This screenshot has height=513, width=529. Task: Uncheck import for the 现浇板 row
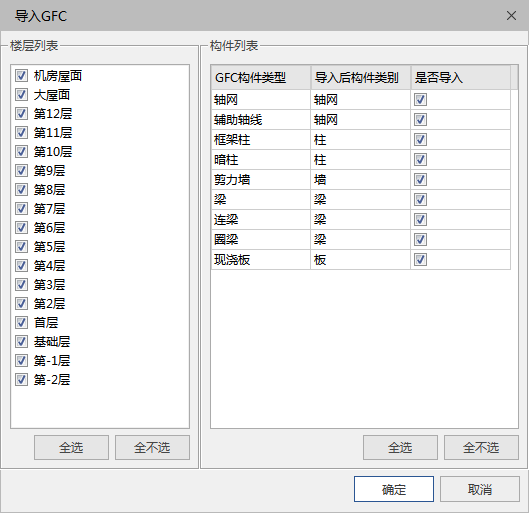tap(420, 260)
